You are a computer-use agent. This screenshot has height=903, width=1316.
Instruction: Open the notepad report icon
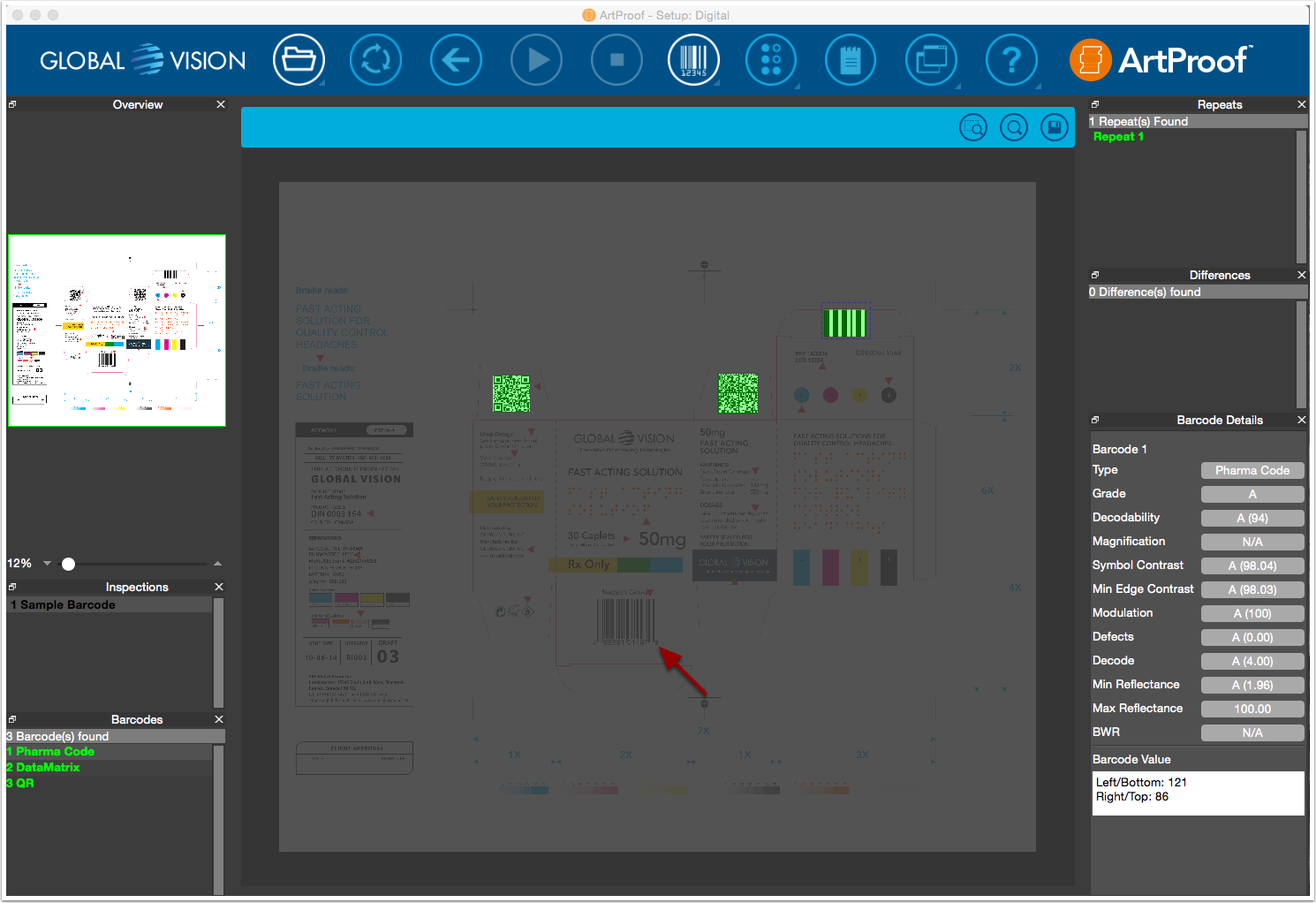[851, 60]
